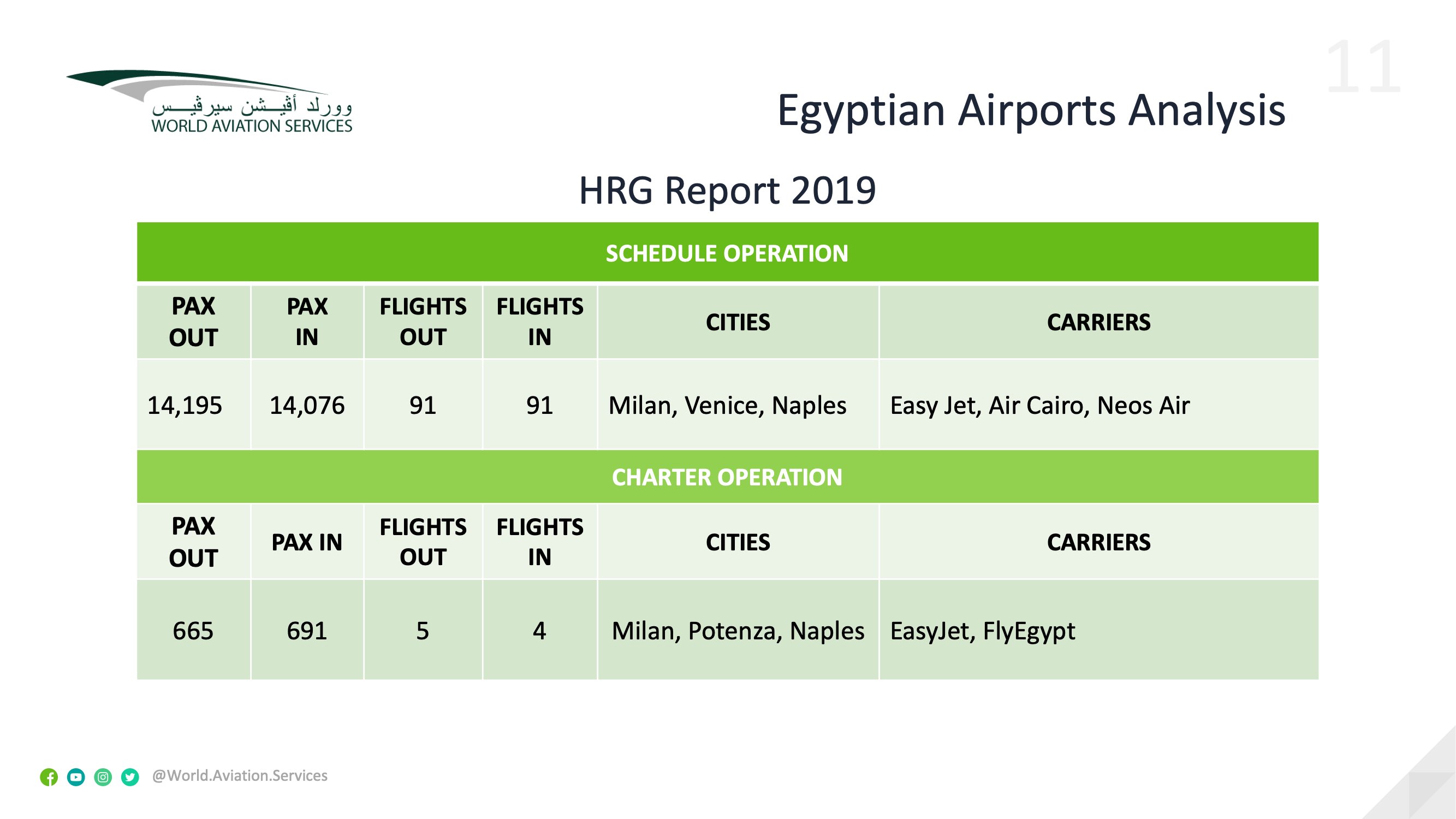
Task: Select Milan, Venice, Naples cities cell
Action: [x=738, y=405]
